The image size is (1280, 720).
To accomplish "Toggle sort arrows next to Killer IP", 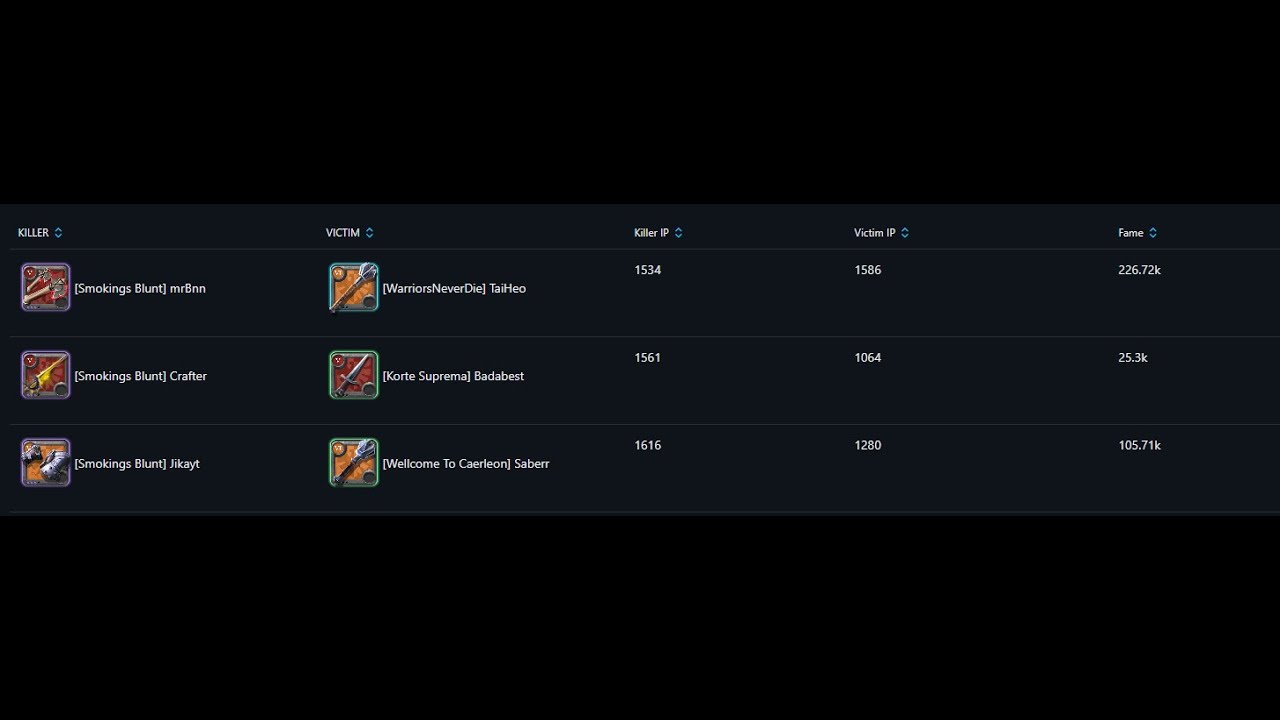I will click(x=678, y=233).
